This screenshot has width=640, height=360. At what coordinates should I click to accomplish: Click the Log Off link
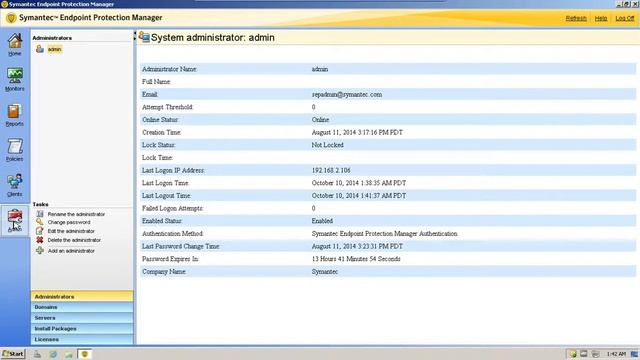624,18
